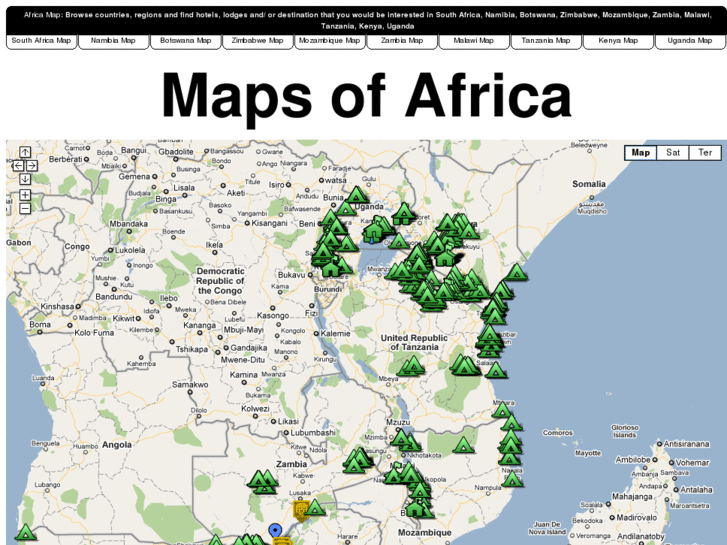The height and width of the screenshot is (545, 727).
Task: Click the United Republic of Tanzania label
Action: 414,342
